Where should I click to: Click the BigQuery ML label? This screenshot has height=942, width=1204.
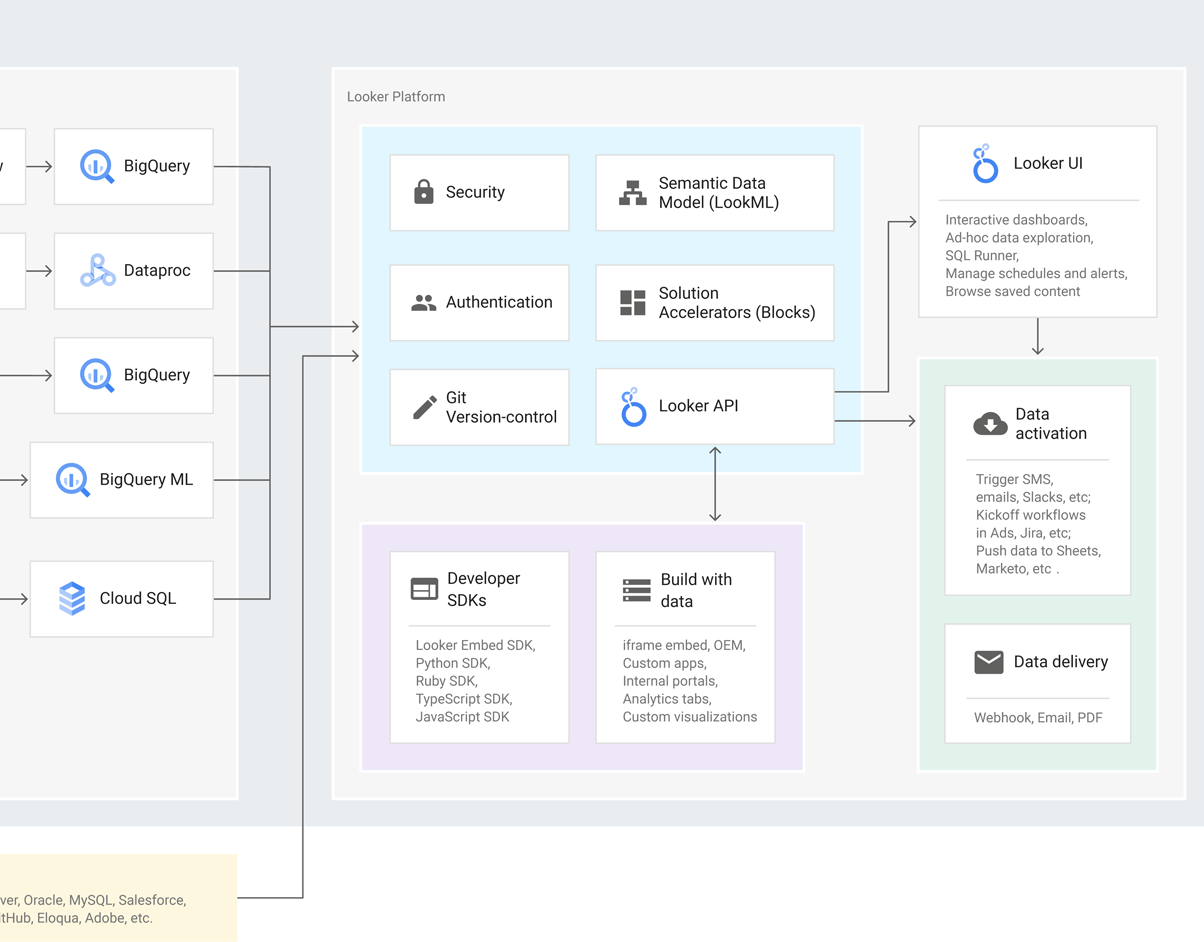point(146,479)
